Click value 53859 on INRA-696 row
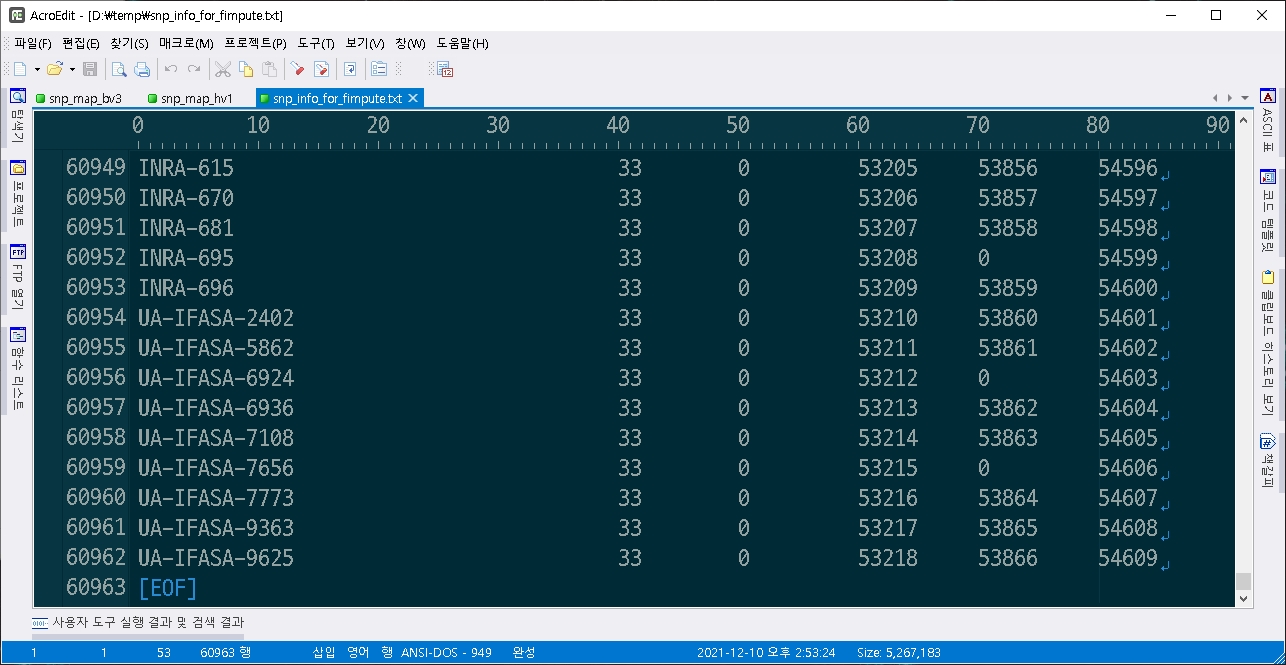This screenshot has height=665, width=1286. (x=1008, y=288)
